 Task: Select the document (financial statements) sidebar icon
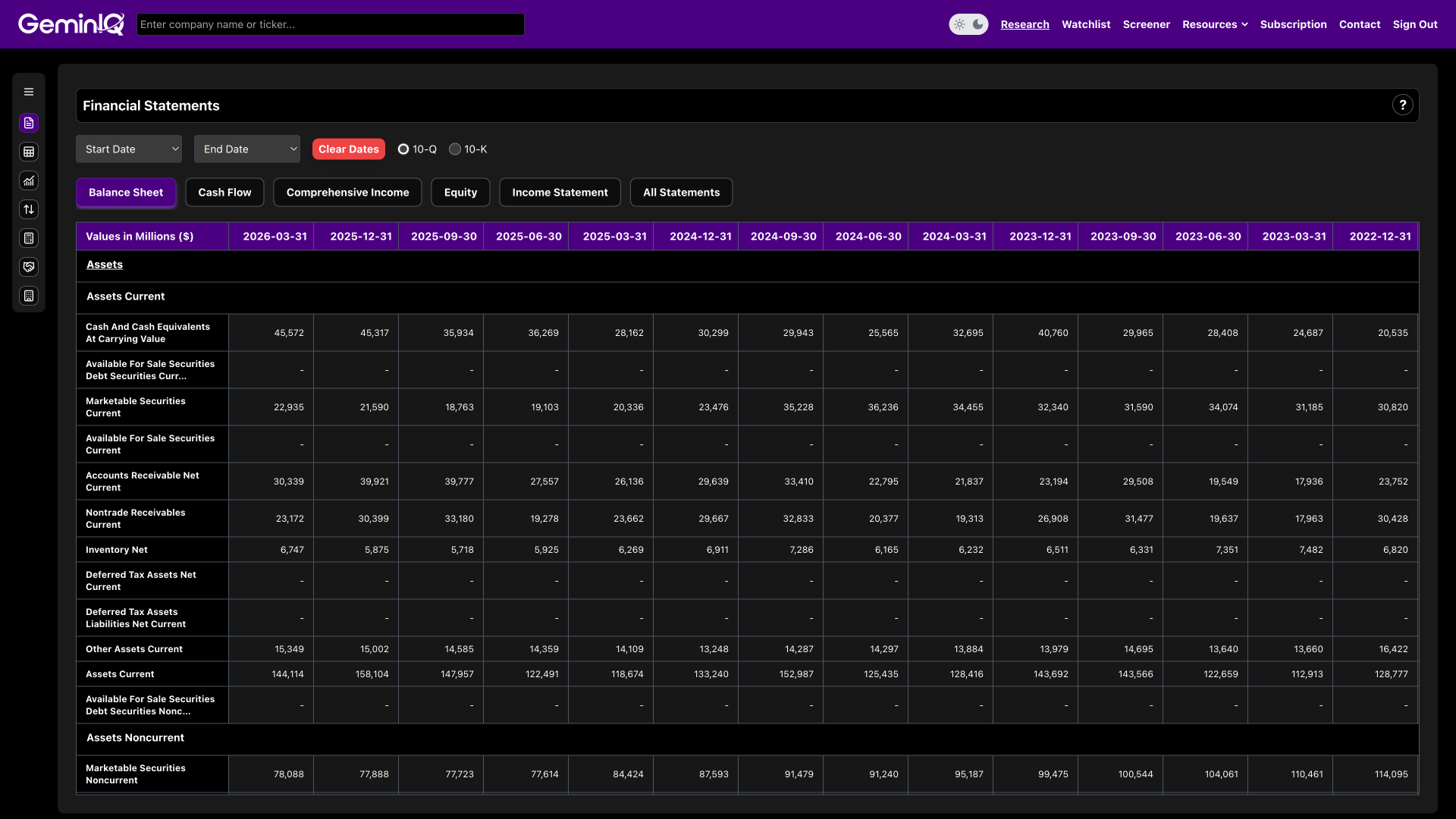tap(29, 123)
